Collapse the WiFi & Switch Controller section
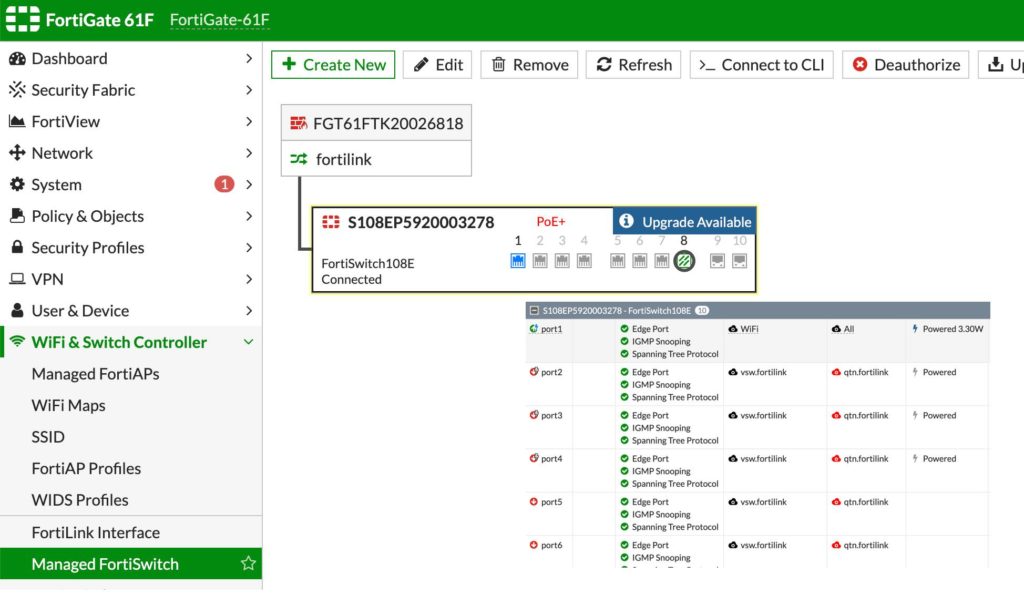 (x=249, y=342)
